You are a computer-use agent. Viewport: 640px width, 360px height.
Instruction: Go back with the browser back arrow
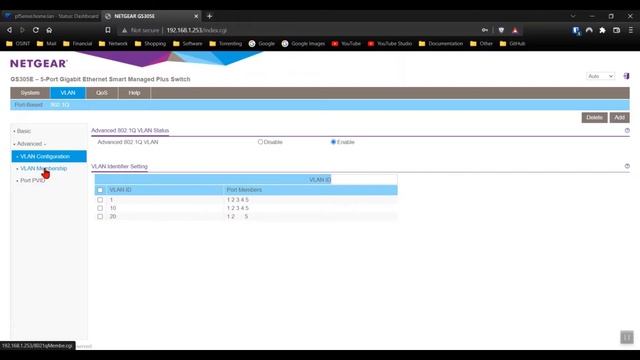(x=9, y=30)
